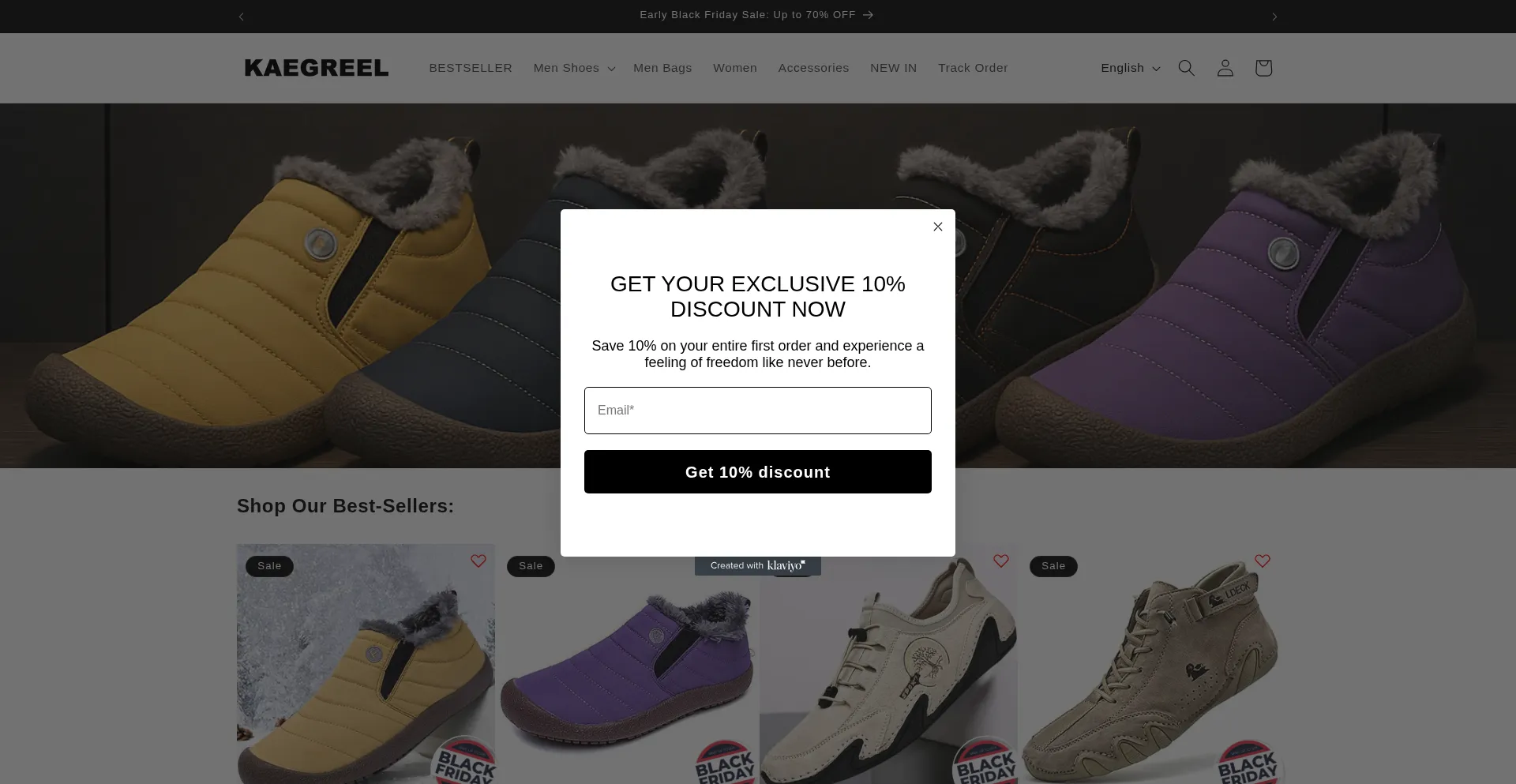The image size is (1516, 784).
Task: Click the Get 10% discount button
Action: coord(758,472)
